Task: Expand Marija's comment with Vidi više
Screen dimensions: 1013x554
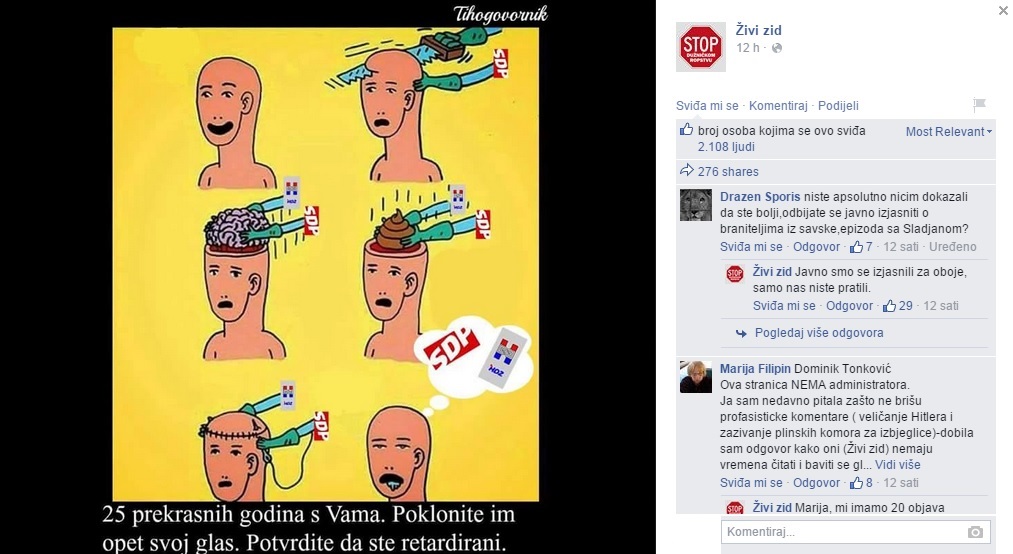Action: 897,465
